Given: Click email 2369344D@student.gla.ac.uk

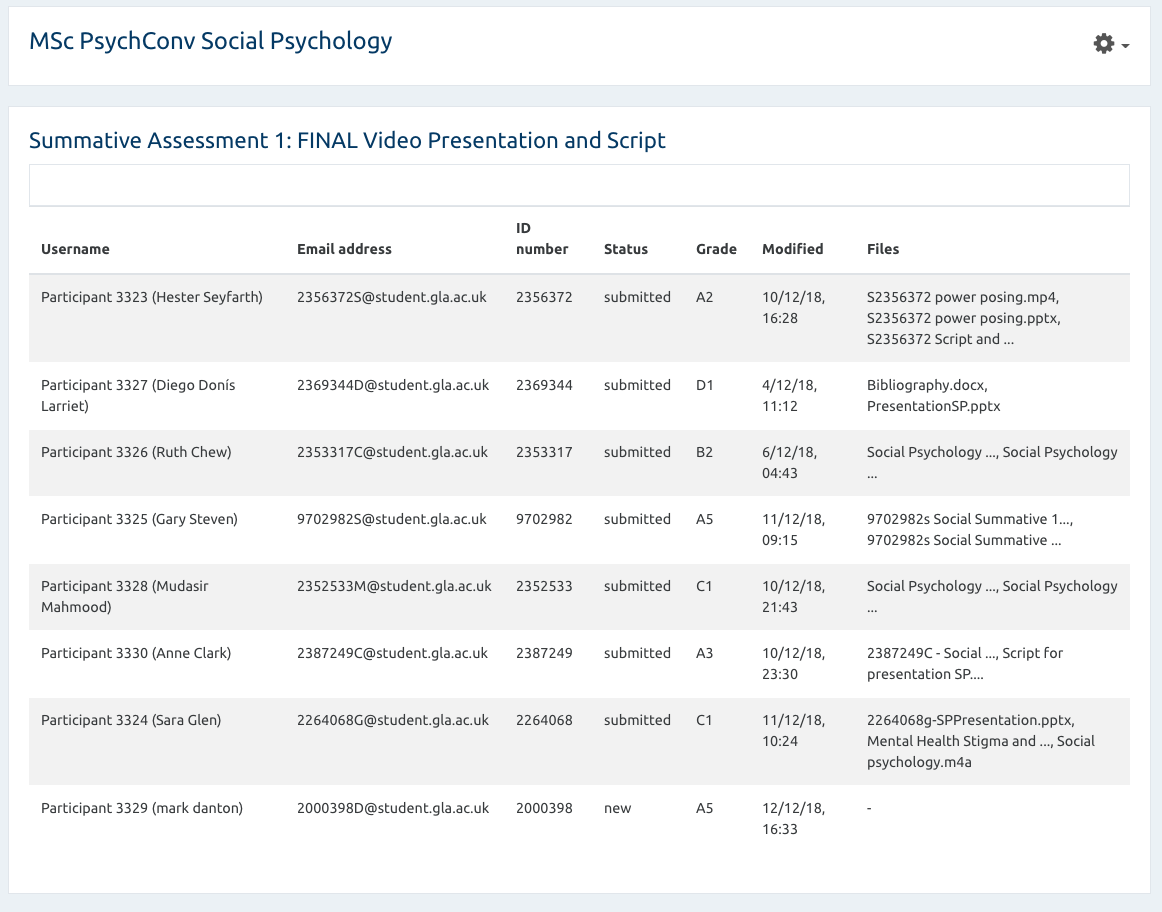Looking at the screenshot, I should pos(393,385).
